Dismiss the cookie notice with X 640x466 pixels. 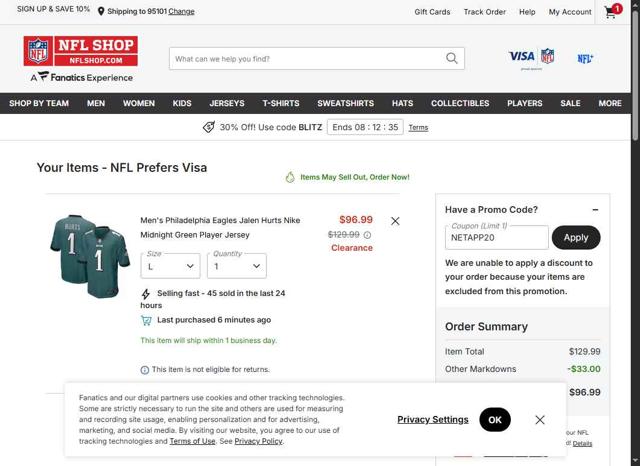[x=540, y=420]
